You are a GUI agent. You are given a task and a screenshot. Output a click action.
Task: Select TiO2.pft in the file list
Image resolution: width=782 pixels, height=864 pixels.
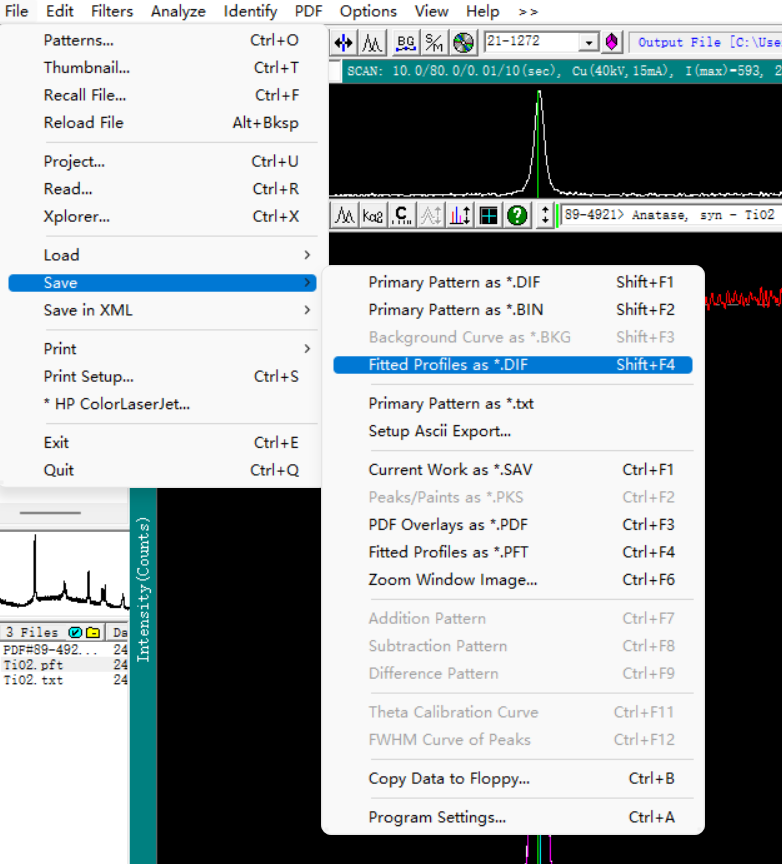point(35,665)
